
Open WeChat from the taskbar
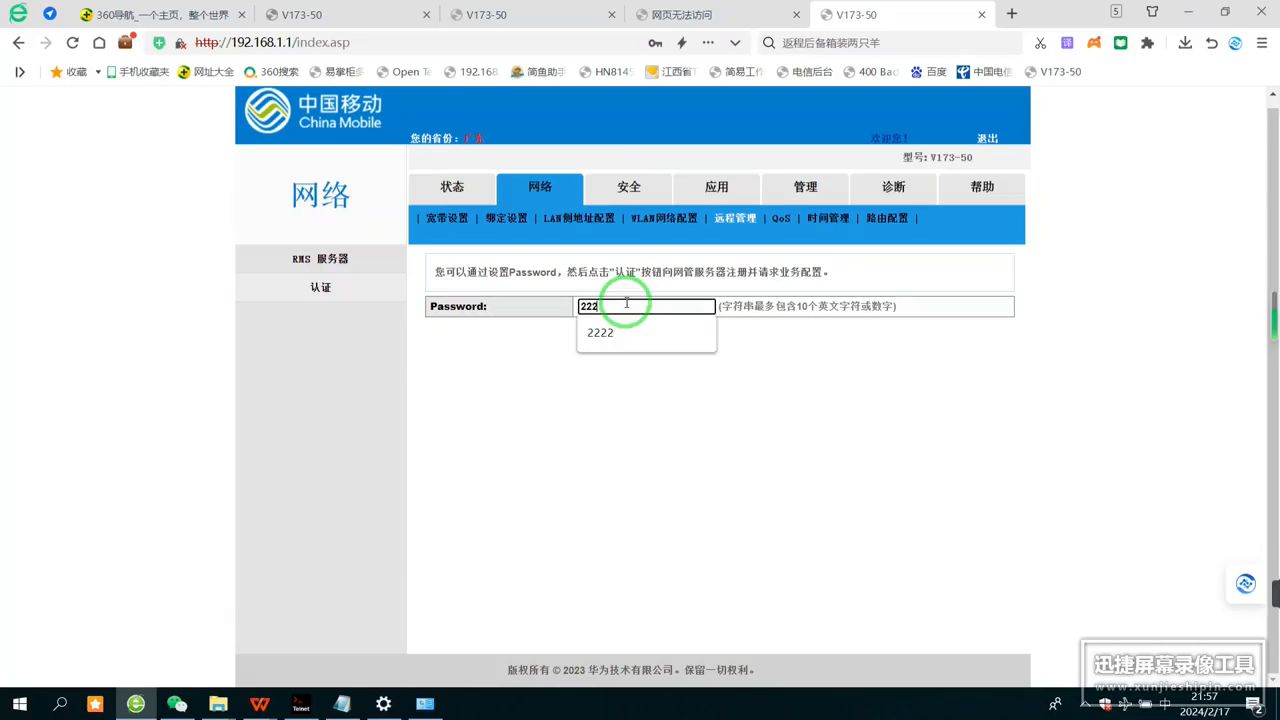tap(177, 704)
